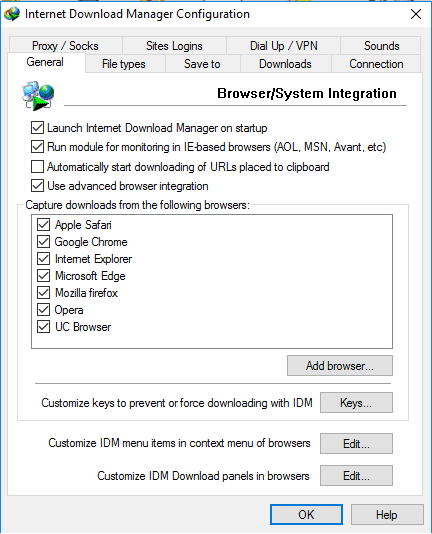The image size is (432, 534).
Task: Uncheck IE-based browsers monitoring module option
Action: click(x=37, y=147)
